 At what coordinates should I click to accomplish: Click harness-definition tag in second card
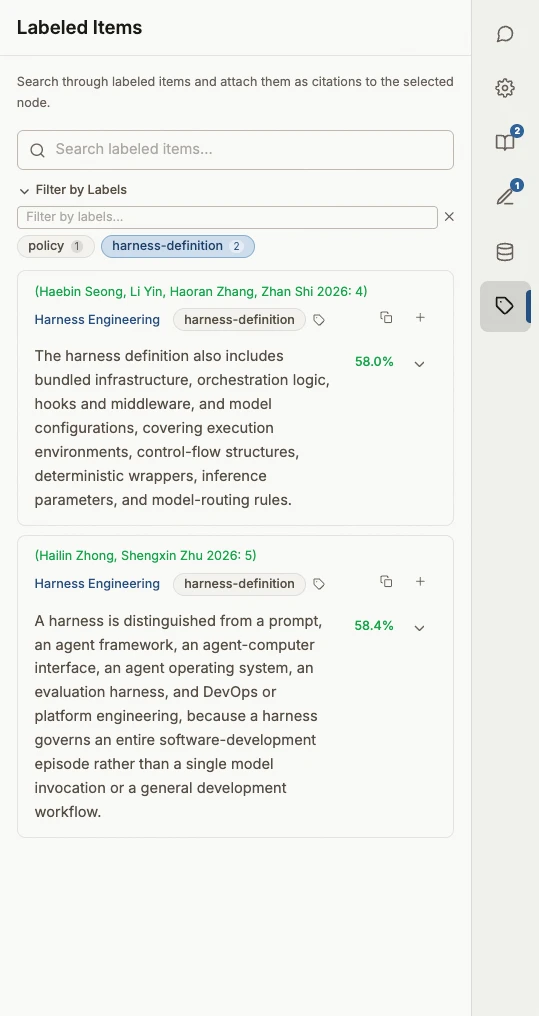click(239, 584)
